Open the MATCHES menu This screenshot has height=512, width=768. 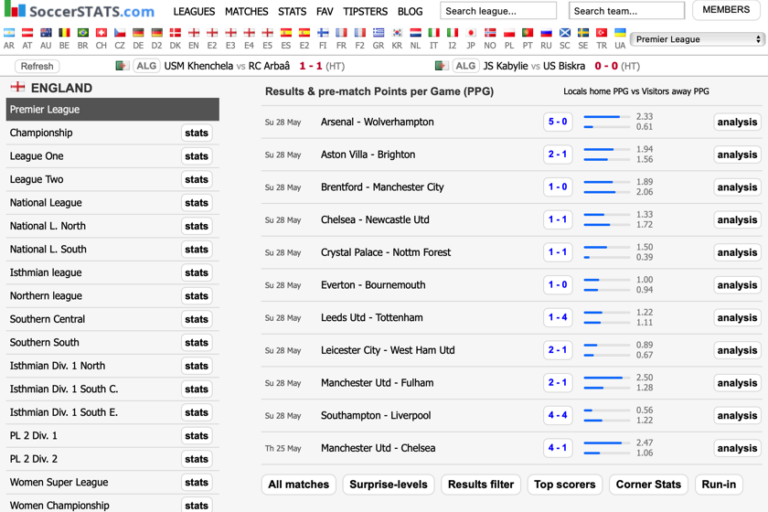click(x=246, y=11)
